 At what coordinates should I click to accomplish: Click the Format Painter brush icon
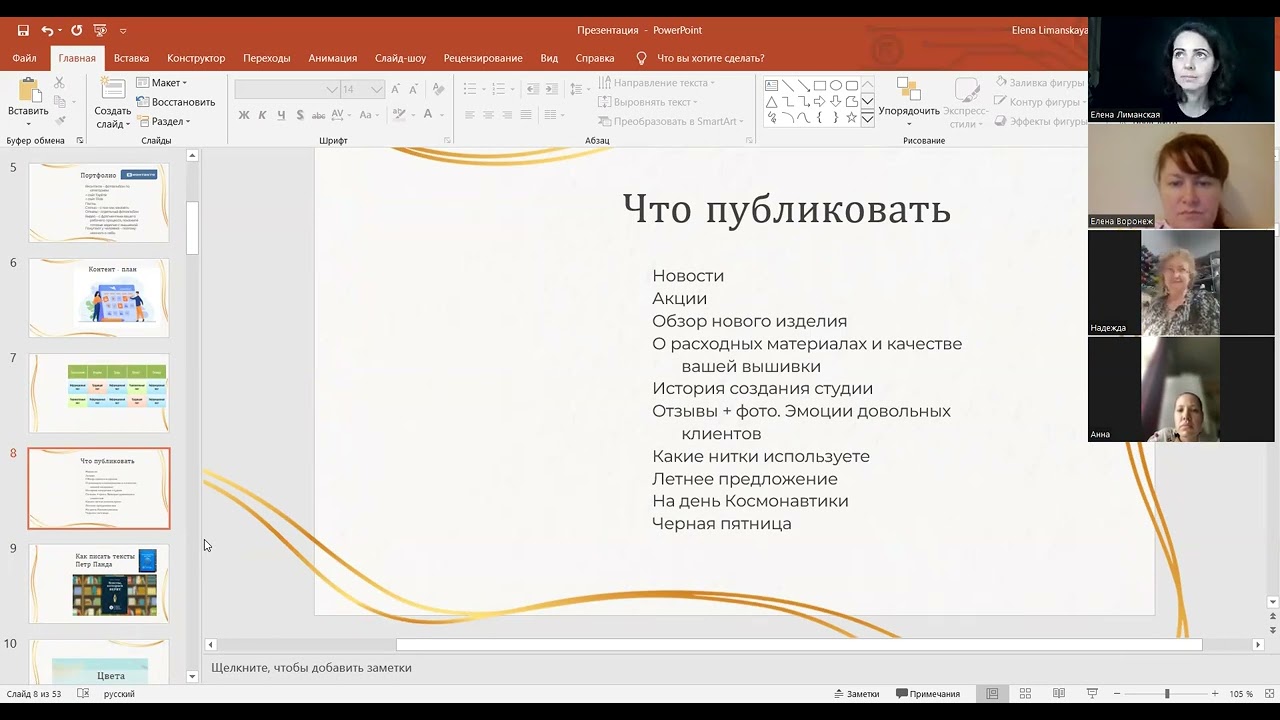coord(59,121)
